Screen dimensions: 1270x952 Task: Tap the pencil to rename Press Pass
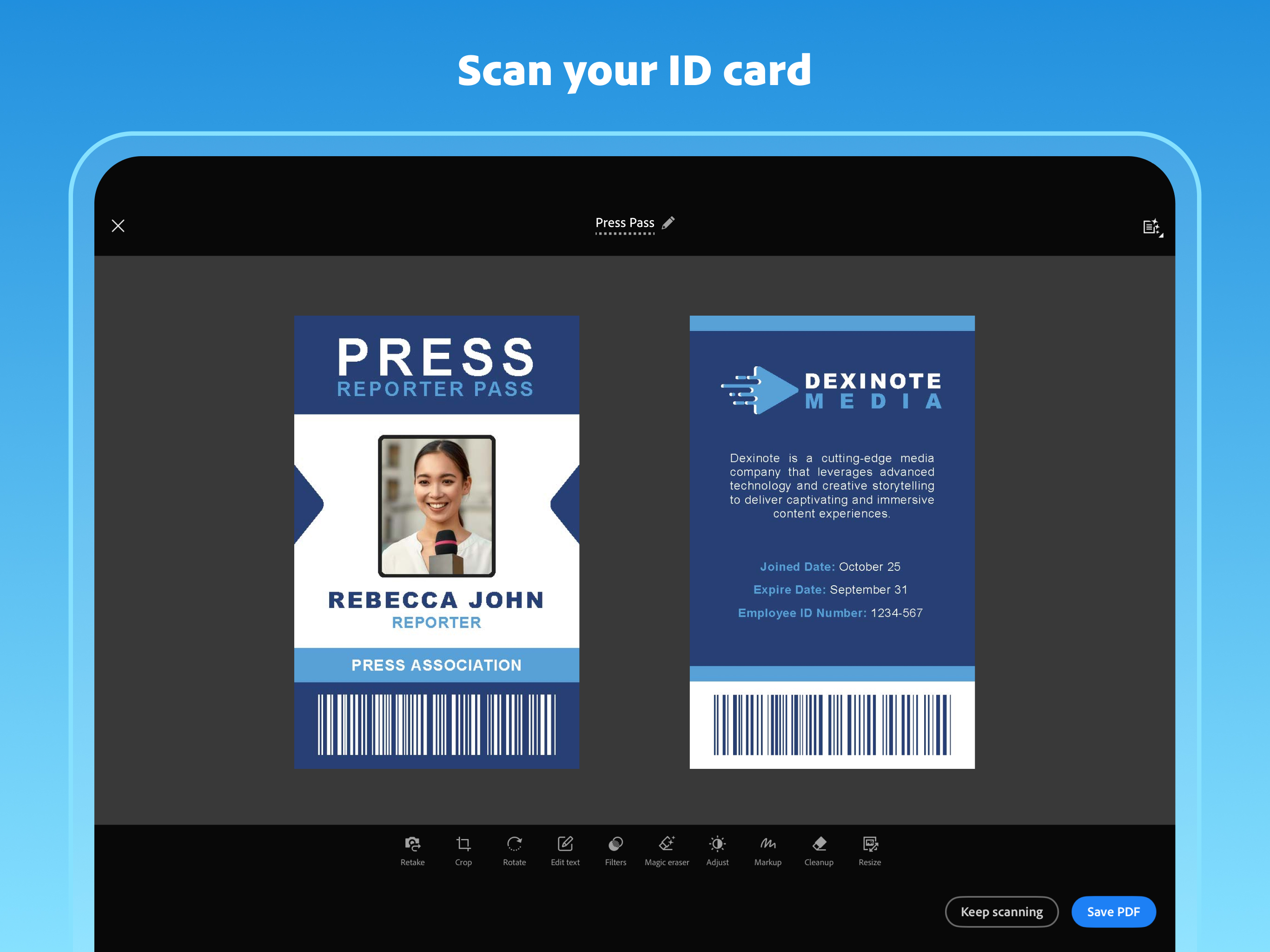pyautogui.click(x=668, y=223)
